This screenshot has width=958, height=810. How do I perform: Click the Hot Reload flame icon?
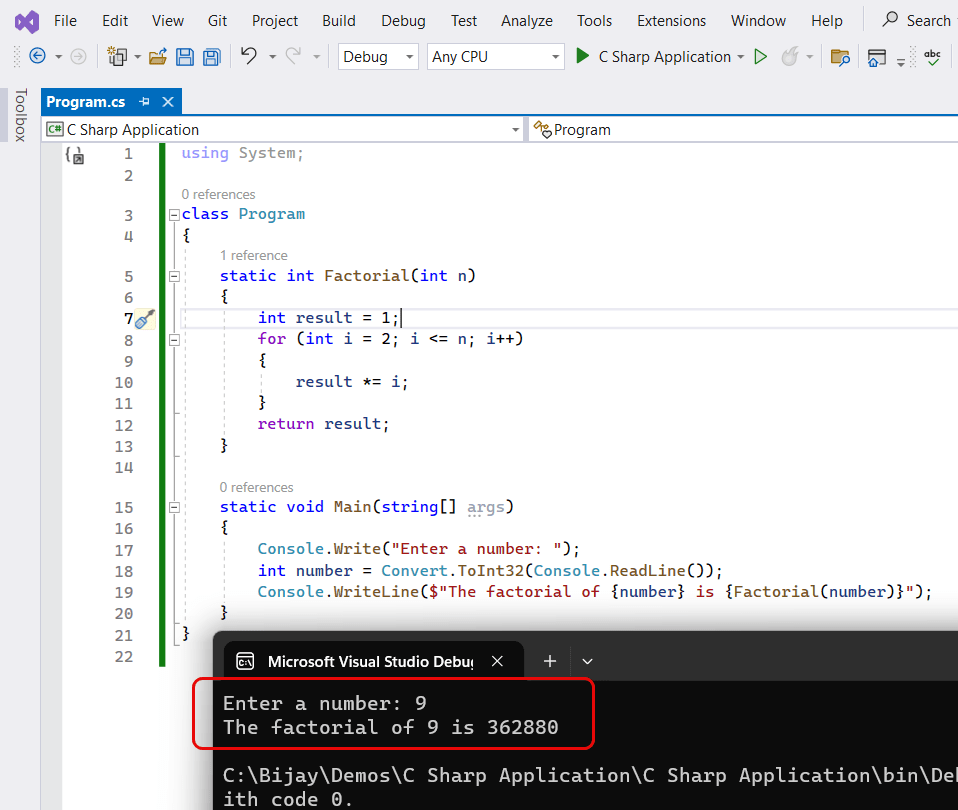click(x=789, y=57)
